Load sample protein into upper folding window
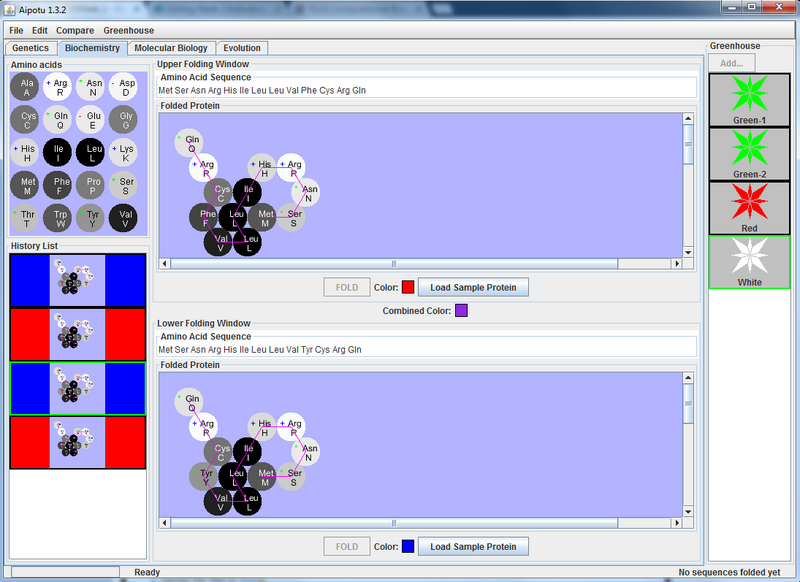 tap(473, 286)
